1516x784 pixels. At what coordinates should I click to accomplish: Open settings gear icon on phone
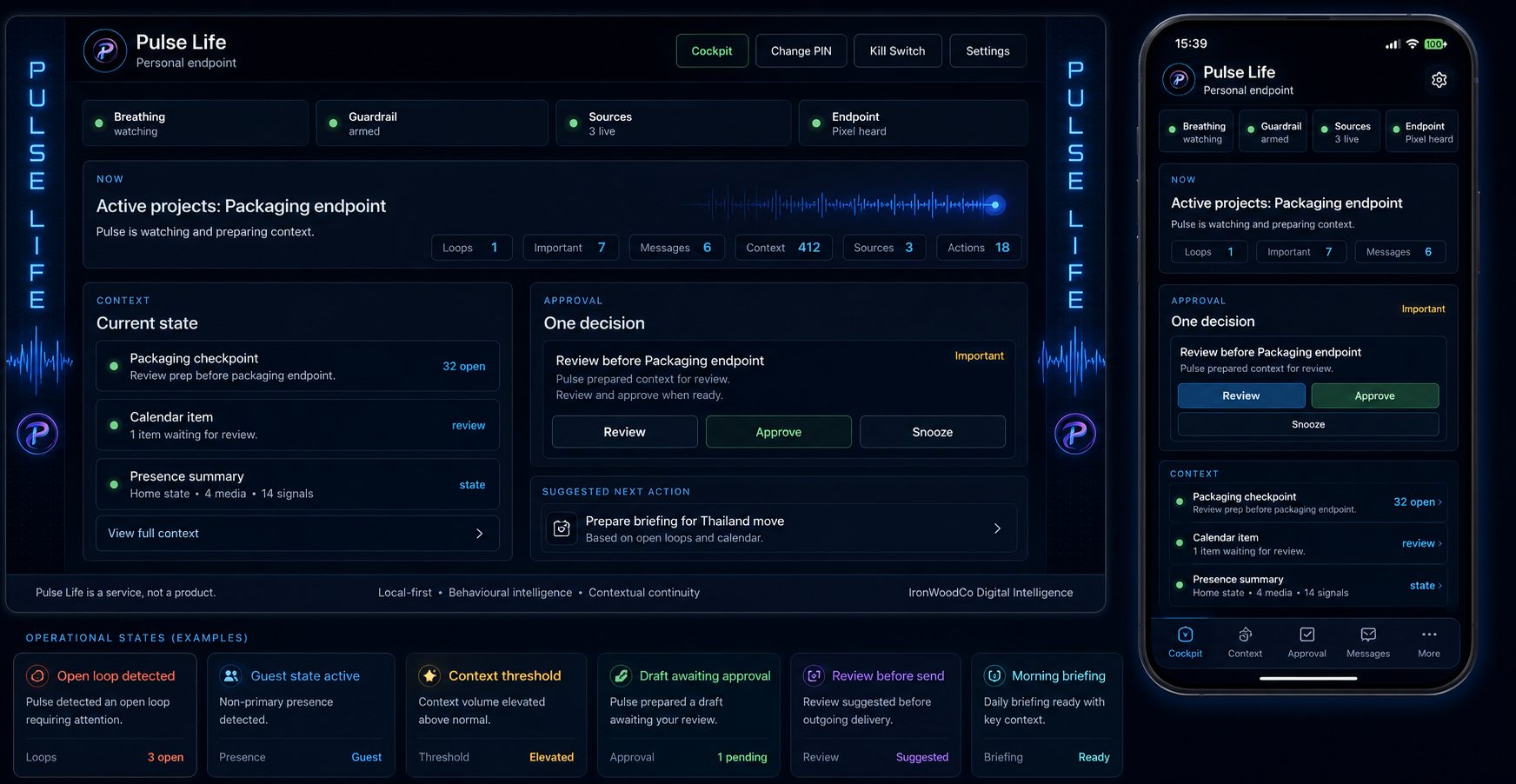point(1439,80)
